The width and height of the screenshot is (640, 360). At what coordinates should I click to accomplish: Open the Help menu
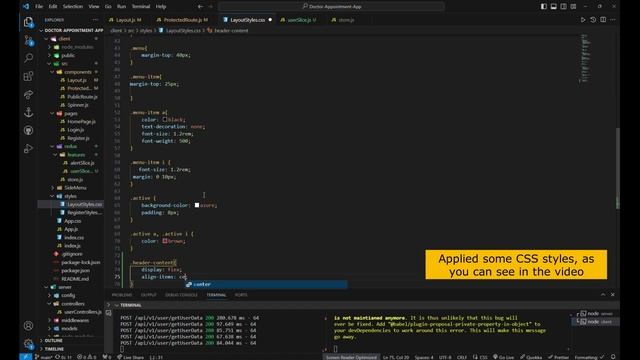(x=161, y=7)
